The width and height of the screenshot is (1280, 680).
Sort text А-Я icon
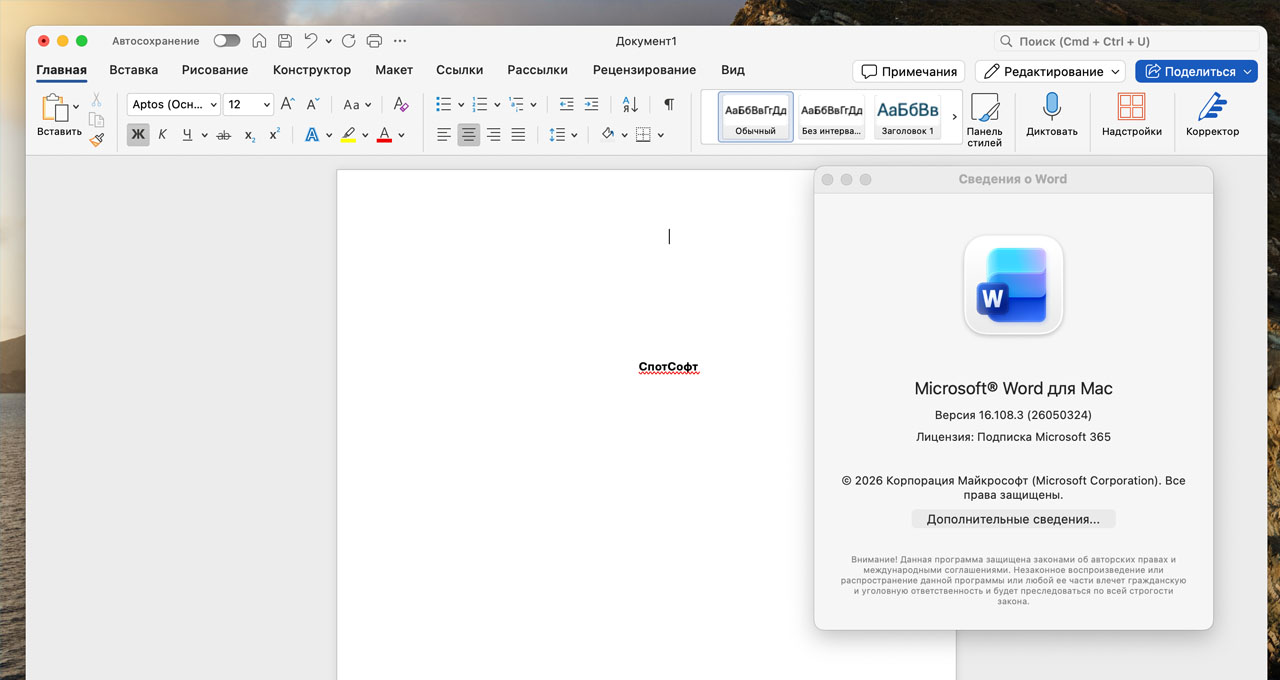pyautogui.click(x=630, y=104)
